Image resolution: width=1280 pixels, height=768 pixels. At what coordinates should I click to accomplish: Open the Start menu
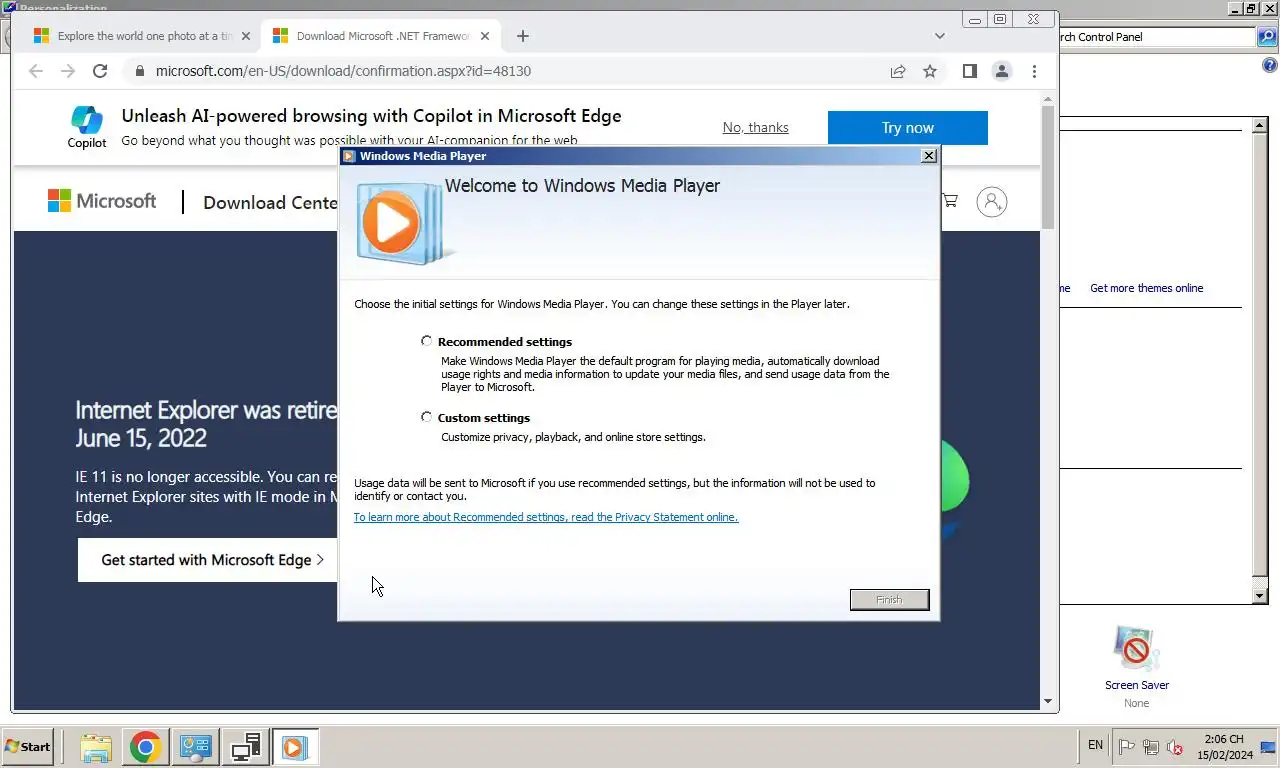coord(28,747)
